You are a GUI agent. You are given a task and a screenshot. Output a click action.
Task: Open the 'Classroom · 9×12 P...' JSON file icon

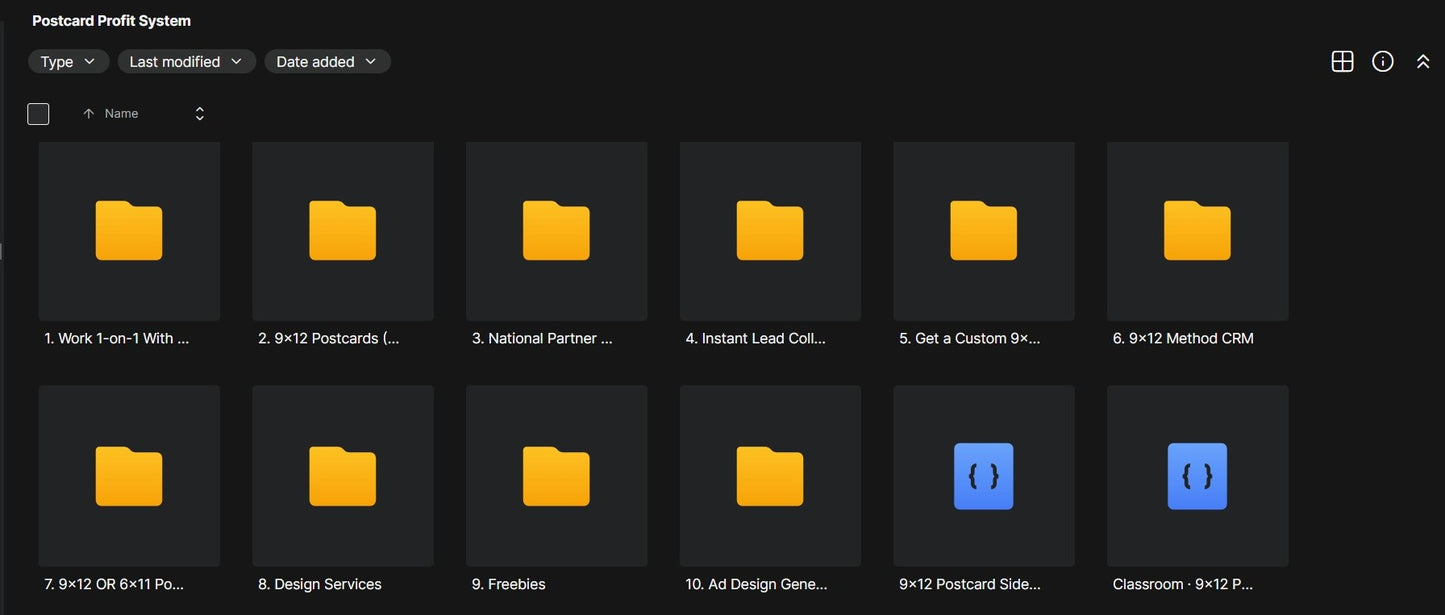click(1197, 476)
